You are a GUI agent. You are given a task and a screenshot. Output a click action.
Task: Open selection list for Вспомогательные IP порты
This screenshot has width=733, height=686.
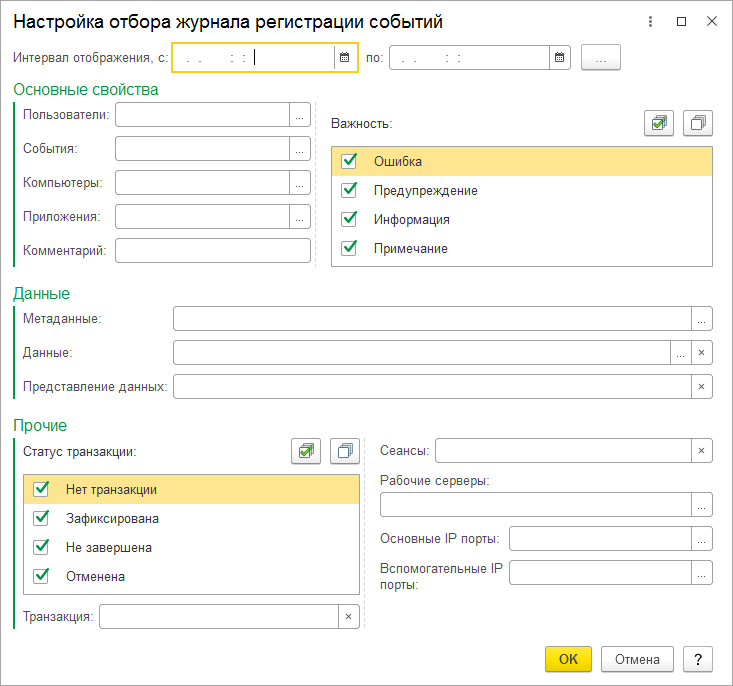pyautogui.click(x=701, y=573)
